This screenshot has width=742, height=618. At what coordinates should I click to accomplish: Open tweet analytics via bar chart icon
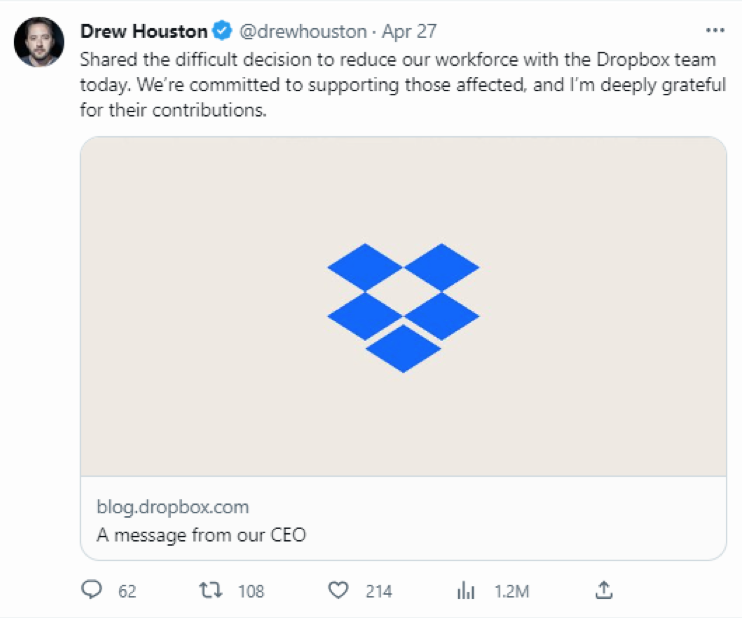pos(466,590)
